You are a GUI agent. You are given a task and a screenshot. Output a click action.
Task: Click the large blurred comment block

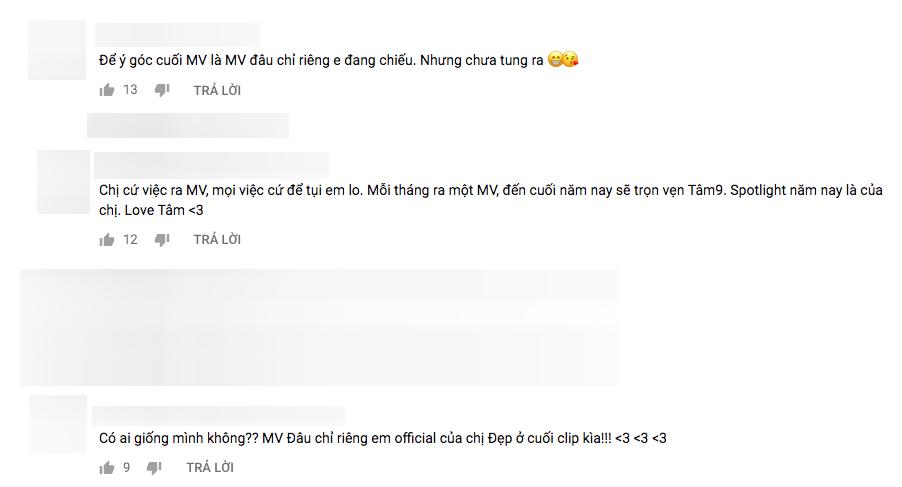(320, 327)
